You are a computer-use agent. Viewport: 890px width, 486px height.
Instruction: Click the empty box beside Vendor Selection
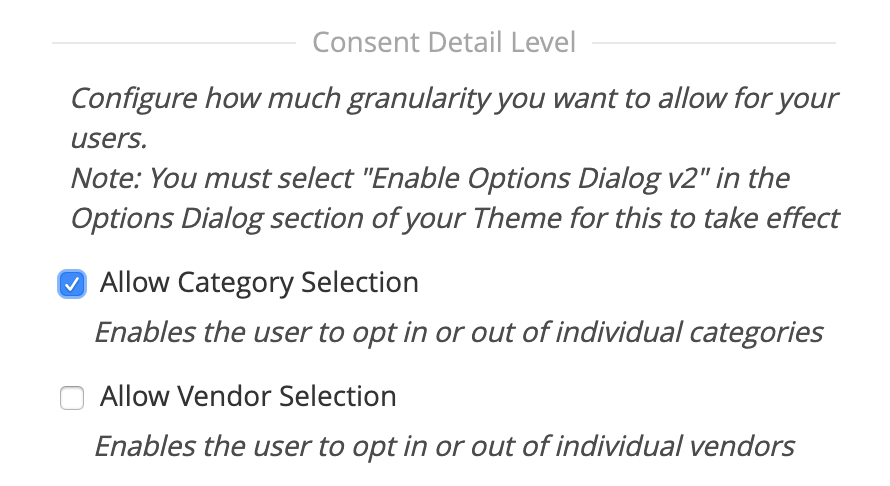(x=72, y=399)
